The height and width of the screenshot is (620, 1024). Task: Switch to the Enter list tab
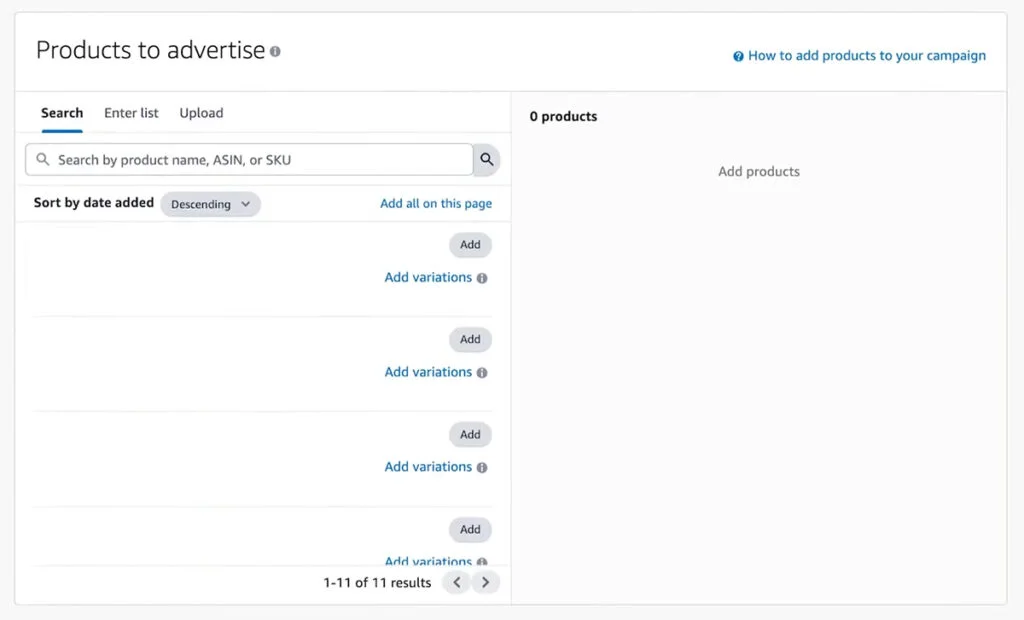tap(130, 113)
